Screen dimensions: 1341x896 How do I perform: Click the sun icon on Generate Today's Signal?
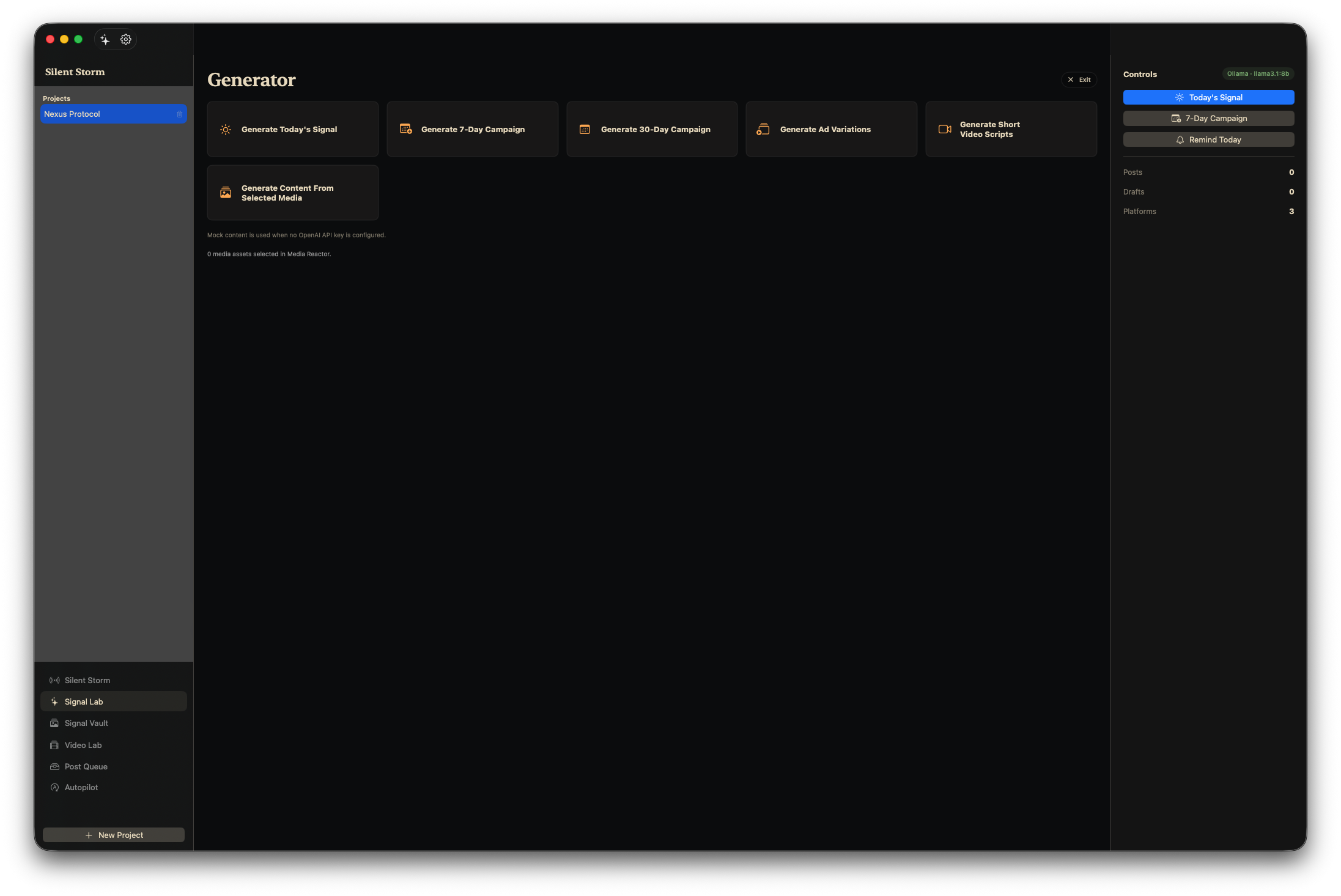(226, 130)
